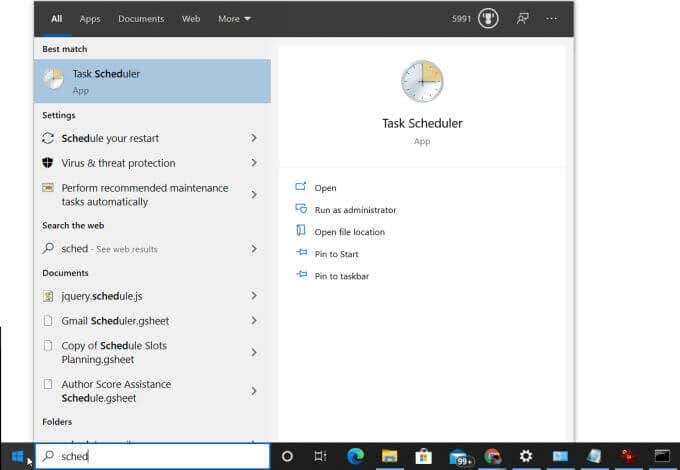Open Microsoft Edge from the taskbar
Viewport: 680px width, 470px height.
(x=356, y=456)
